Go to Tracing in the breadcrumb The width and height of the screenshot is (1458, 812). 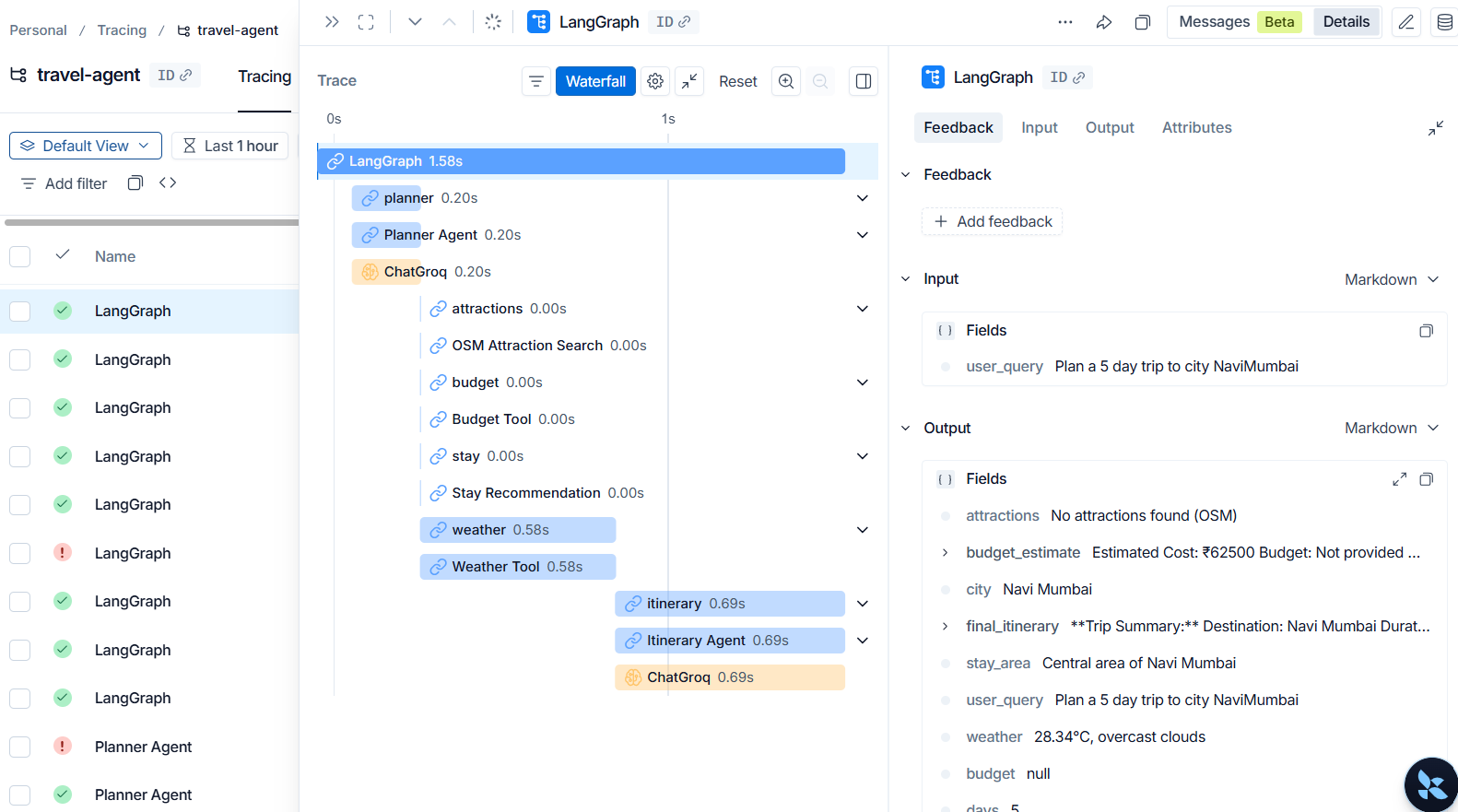pos(122,30)
